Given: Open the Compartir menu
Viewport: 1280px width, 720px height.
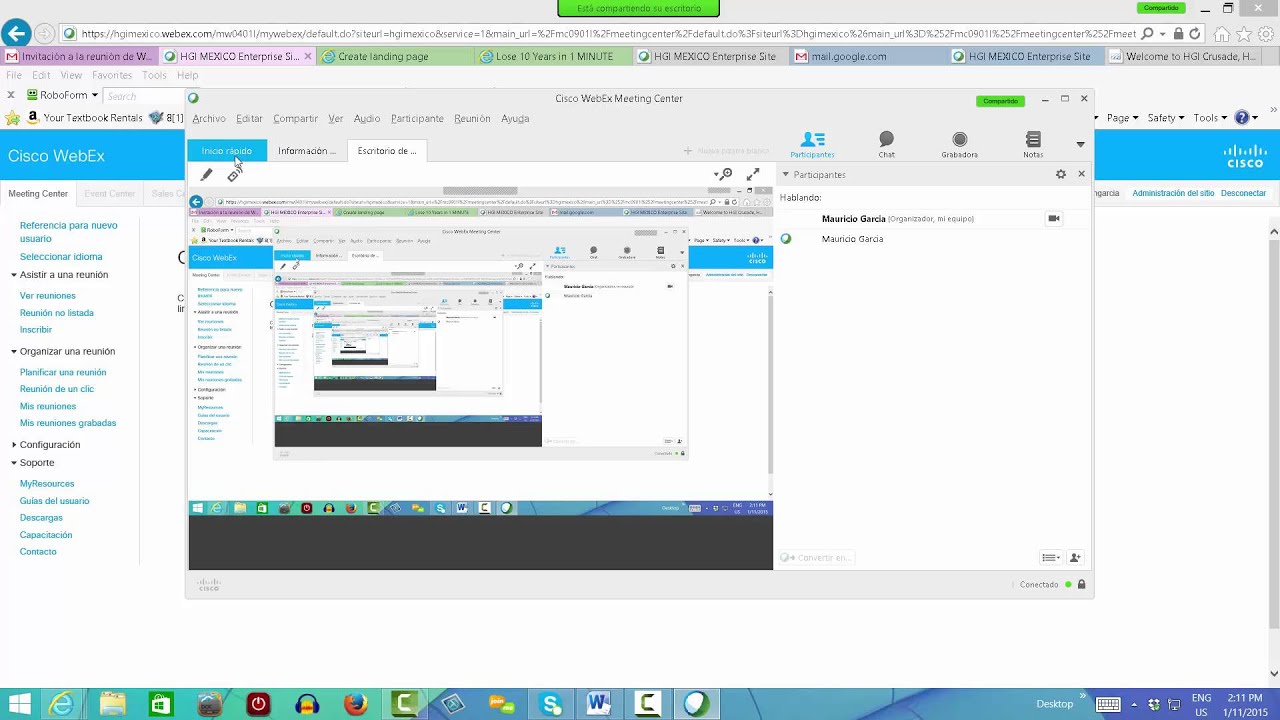Looking at the screenshot, I should point(296,118).
